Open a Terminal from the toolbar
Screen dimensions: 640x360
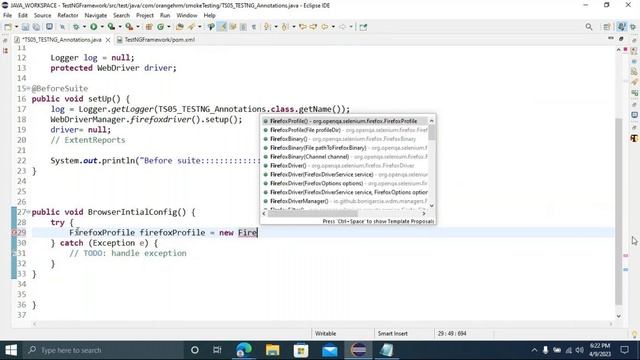(x=49, y=27)
